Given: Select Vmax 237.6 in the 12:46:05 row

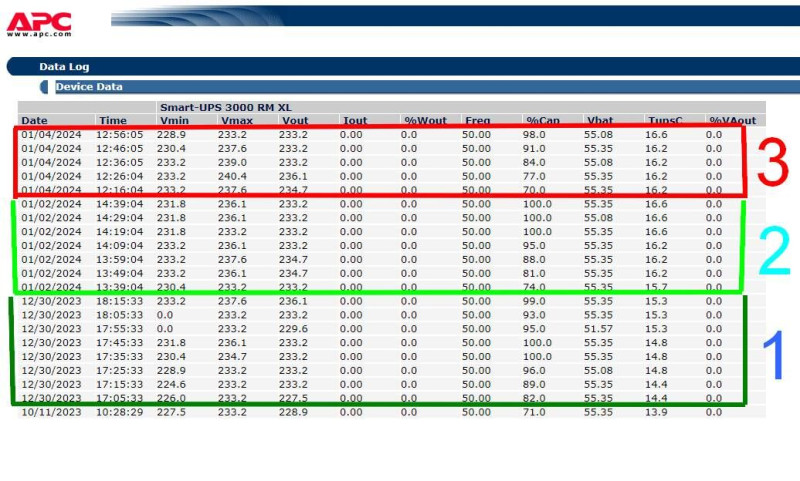Looking at the screenshot, I should coord(232,148).
